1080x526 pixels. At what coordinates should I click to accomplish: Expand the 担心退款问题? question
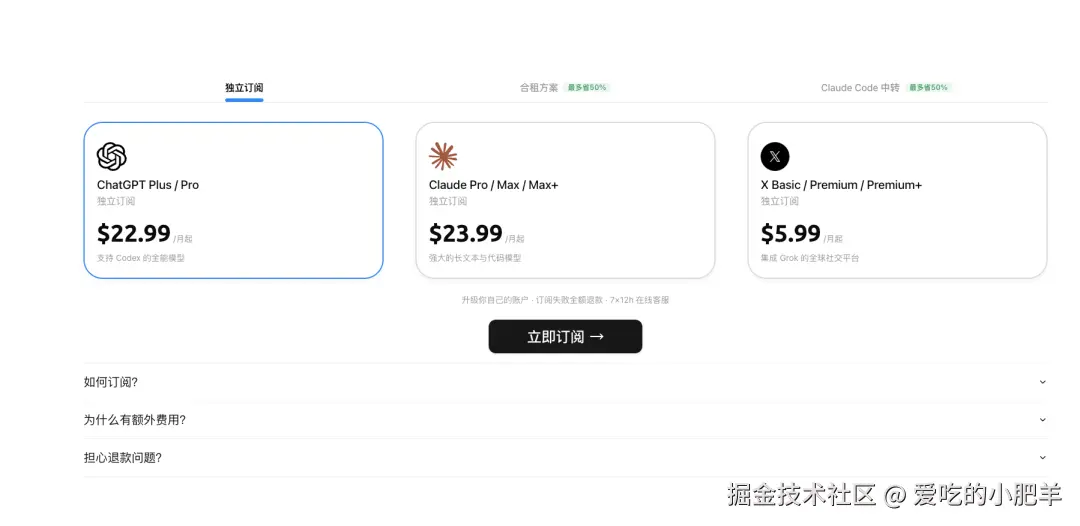tap(122, 458)
